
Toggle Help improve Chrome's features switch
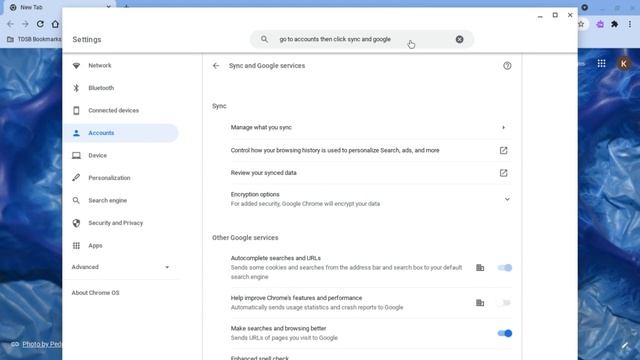coord(504,303)
